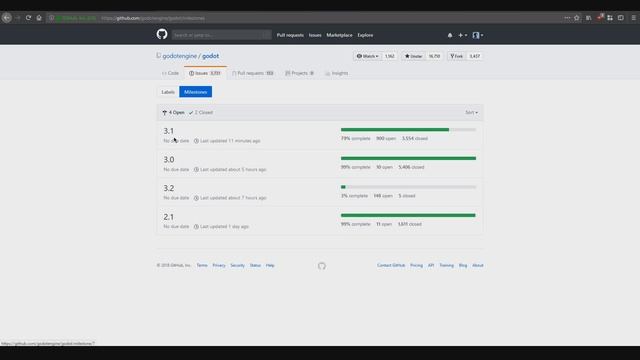Open the browser library icon
The height and width of the screenshot is (360, 640).
pyautogui.click(x=589, y=18)
